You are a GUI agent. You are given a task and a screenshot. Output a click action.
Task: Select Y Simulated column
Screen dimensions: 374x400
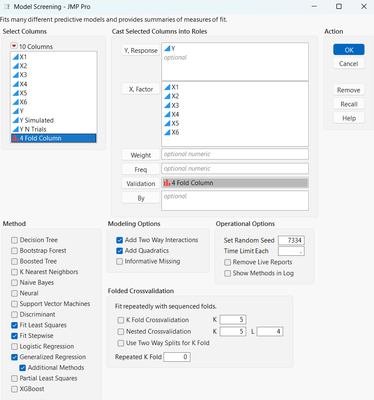[54, 120]
